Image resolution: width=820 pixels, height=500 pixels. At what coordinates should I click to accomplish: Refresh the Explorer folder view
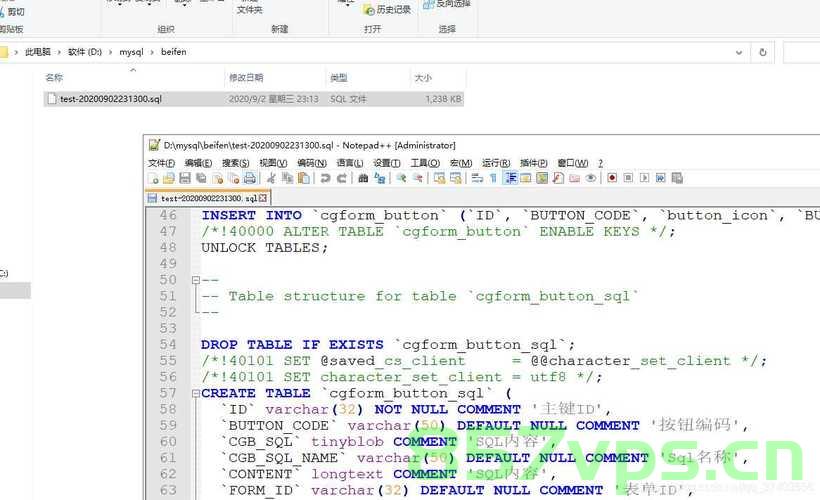(x=763, y=52)
